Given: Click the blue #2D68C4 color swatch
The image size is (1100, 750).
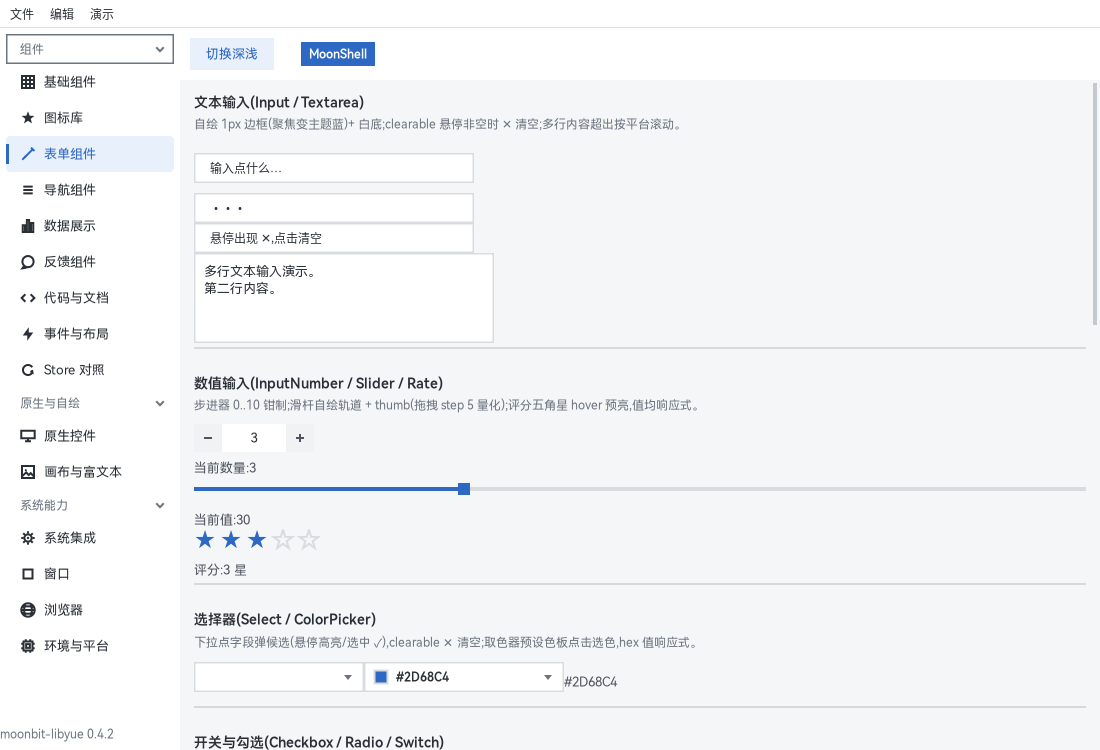Looking at the screenshot, I should pos(381,677).
